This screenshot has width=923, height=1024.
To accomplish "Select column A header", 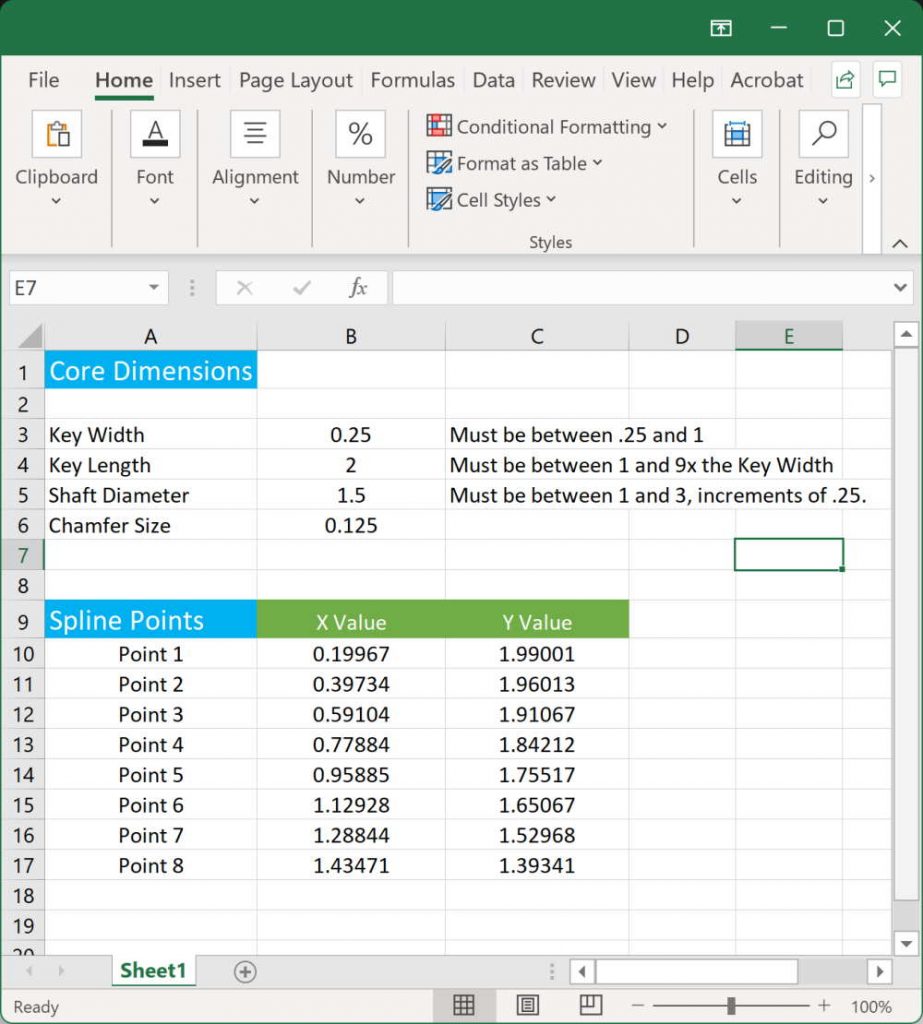I will pos(150,336).
